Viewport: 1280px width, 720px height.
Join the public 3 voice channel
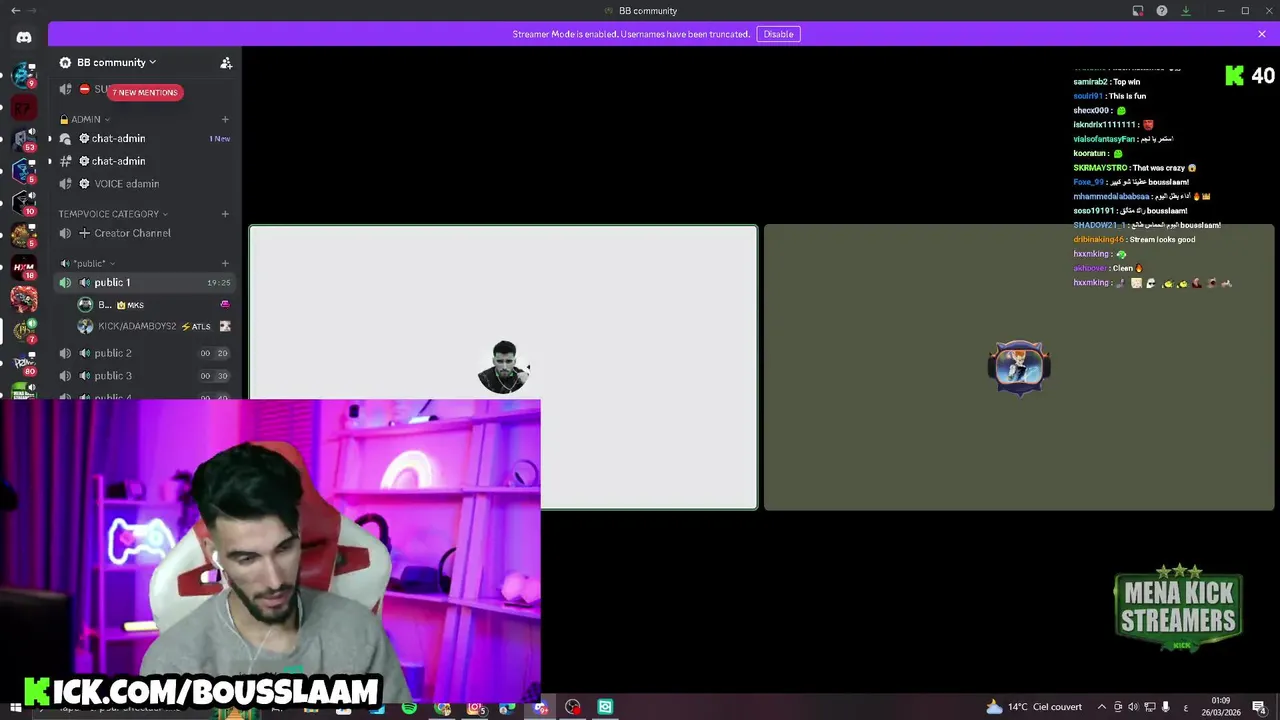[144, 376]
